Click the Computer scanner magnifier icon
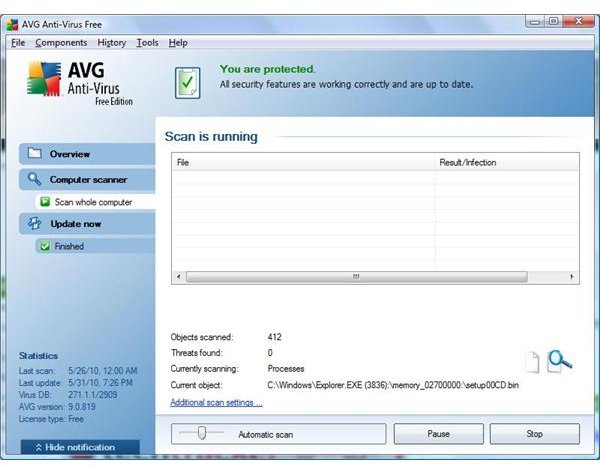This screenshot has width=600, height=466. 34,179
